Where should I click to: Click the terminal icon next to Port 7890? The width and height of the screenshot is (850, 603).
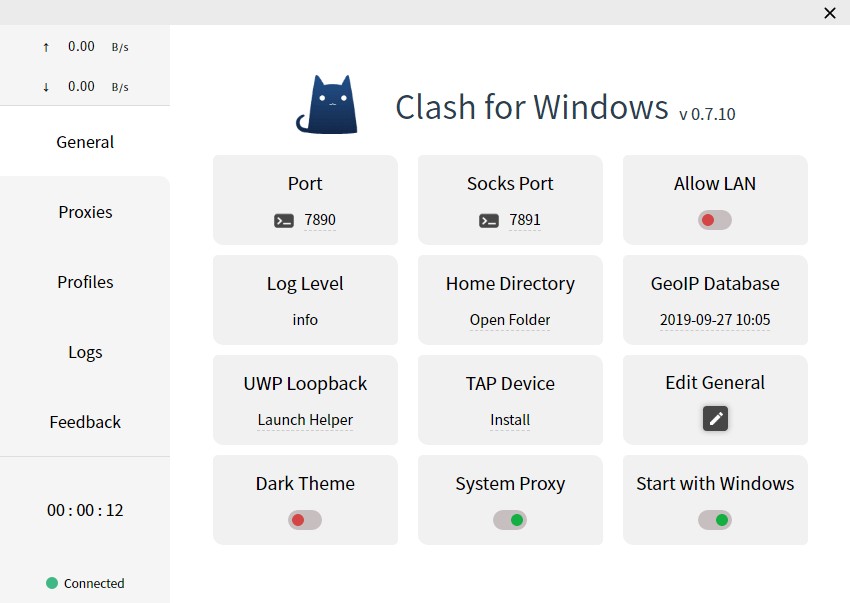(x=284, y=220)
